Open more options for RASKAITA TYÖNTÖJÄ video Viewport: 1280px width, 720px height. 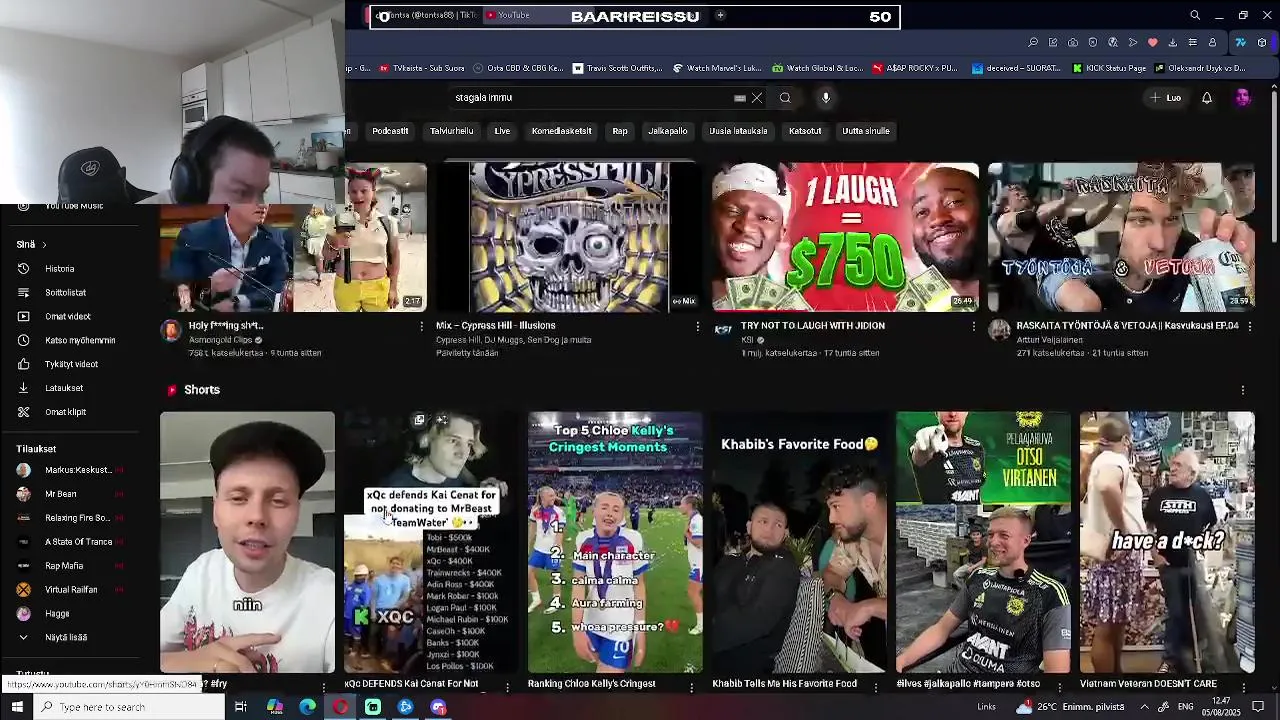1249,326
